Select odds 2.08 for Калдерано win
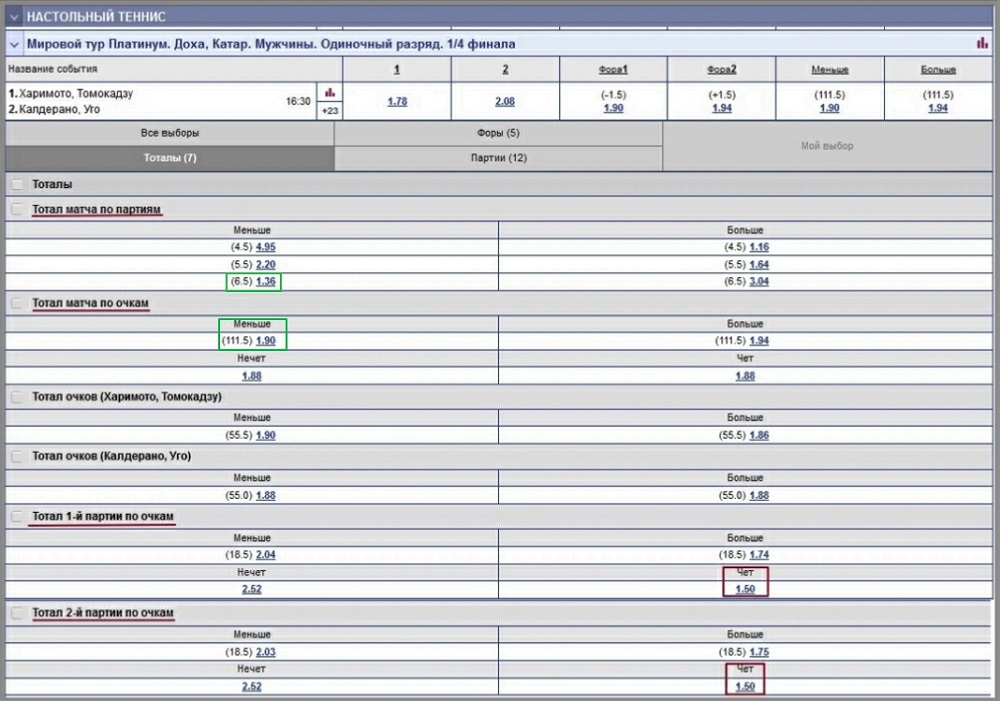1000x701 pixels. [505, 101]
